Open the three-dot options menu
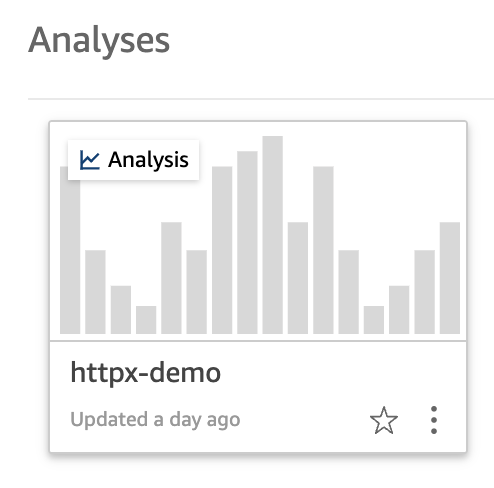494x488 pixels. coord(434,420)
